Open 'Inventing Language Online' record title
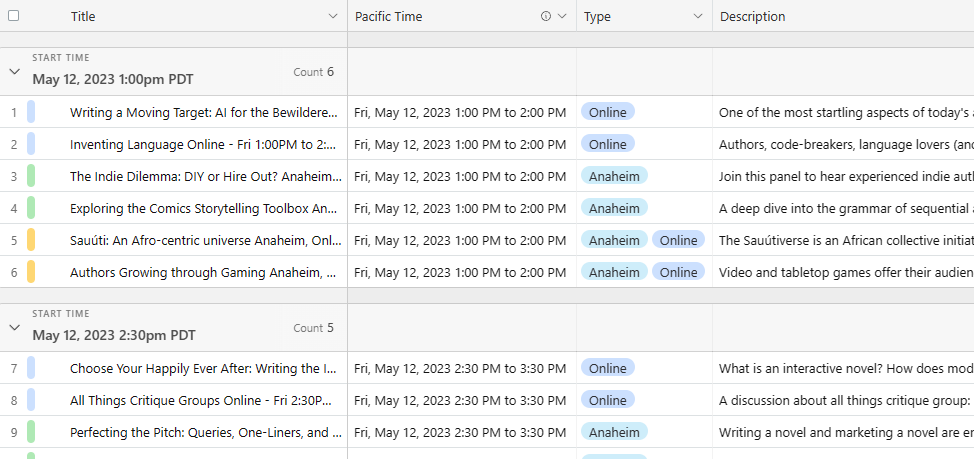 pyautogui.click(x=204, y=144)
